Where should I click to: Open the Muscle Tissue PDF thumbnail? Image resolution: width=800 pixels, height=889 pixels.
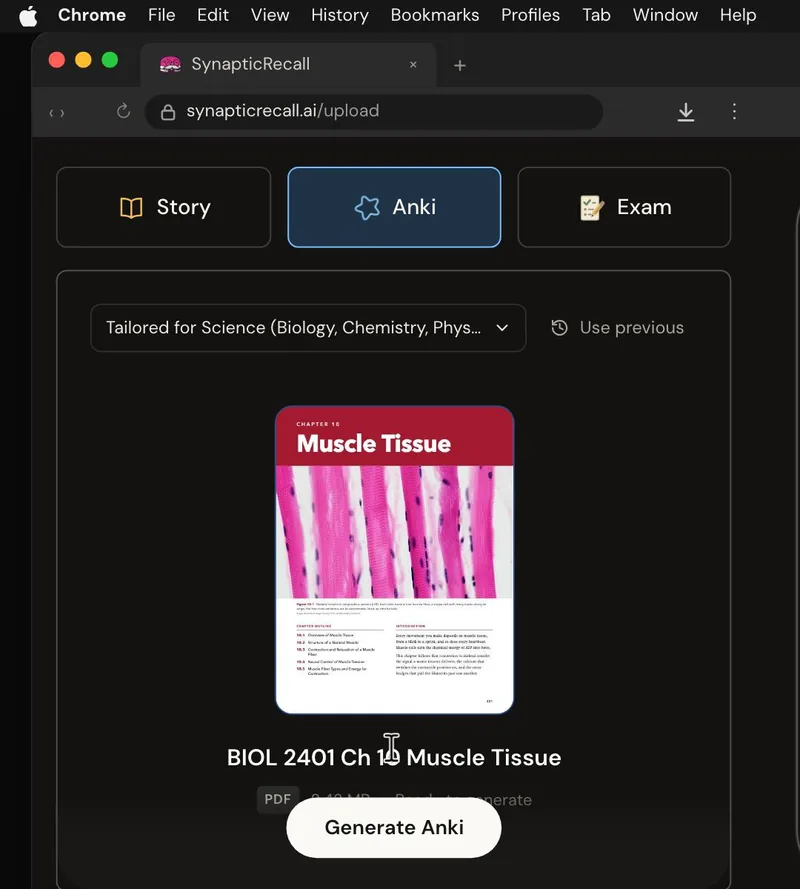click(x=395, y=560)
